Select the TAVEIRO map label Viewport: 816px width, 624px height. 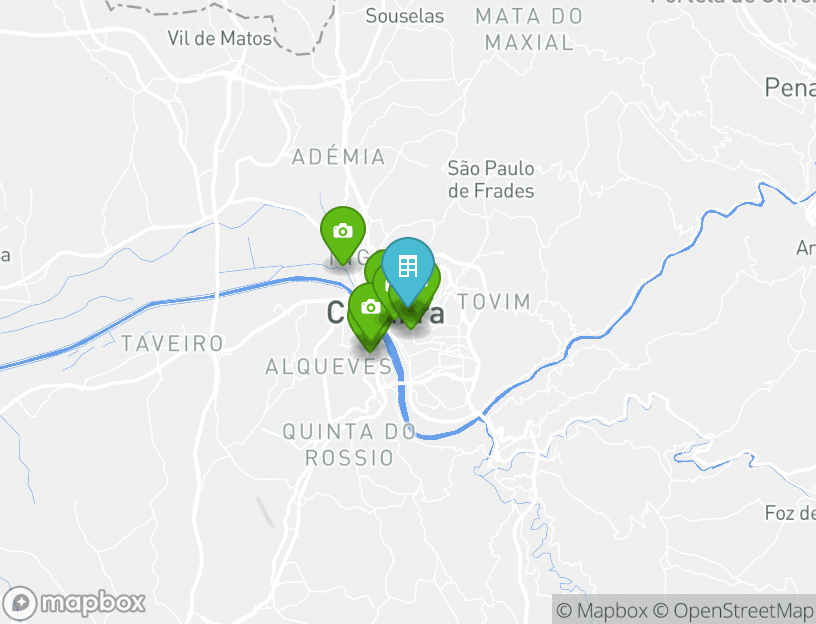coord(172,343)
